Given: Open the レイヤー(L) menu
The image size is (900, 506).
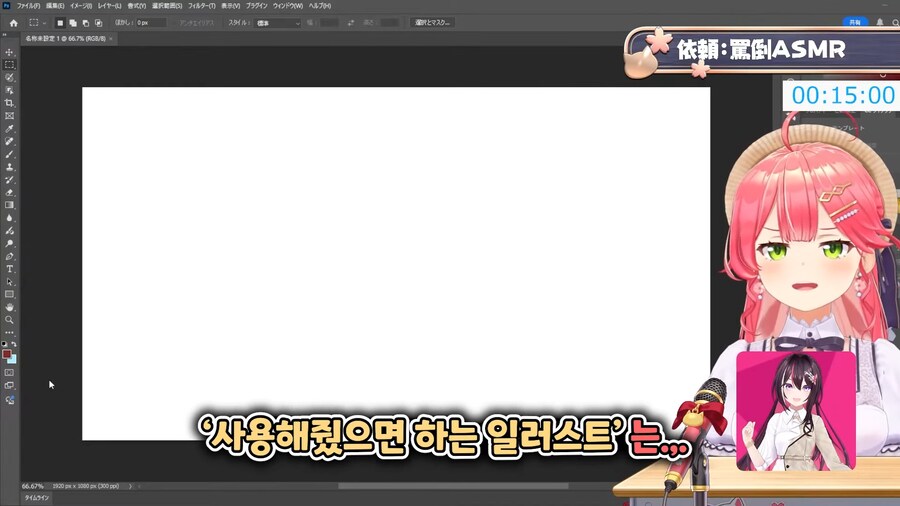Looking at the screenshot, I should pyautogui.click(x=109, y=6).
